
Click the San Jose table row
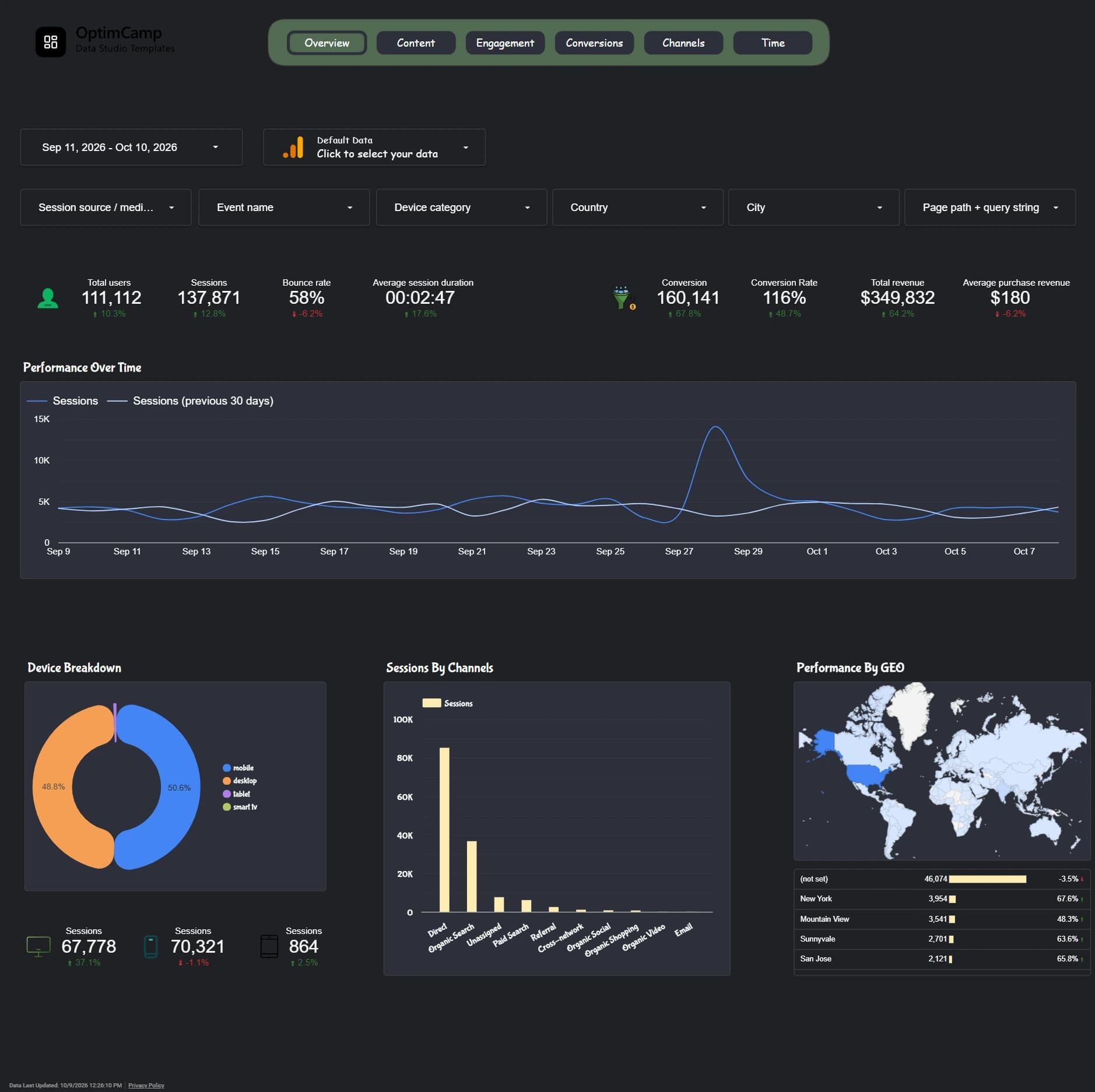pyautogui.click(x=942, y=958)
